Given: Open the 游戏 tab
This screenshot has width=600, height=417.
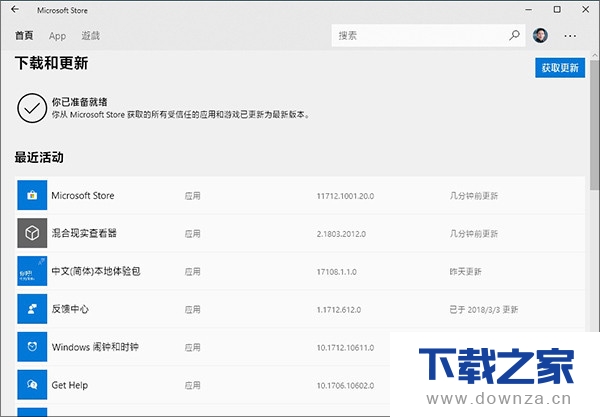Looking at the screenshot, I should tap(90, 36).
